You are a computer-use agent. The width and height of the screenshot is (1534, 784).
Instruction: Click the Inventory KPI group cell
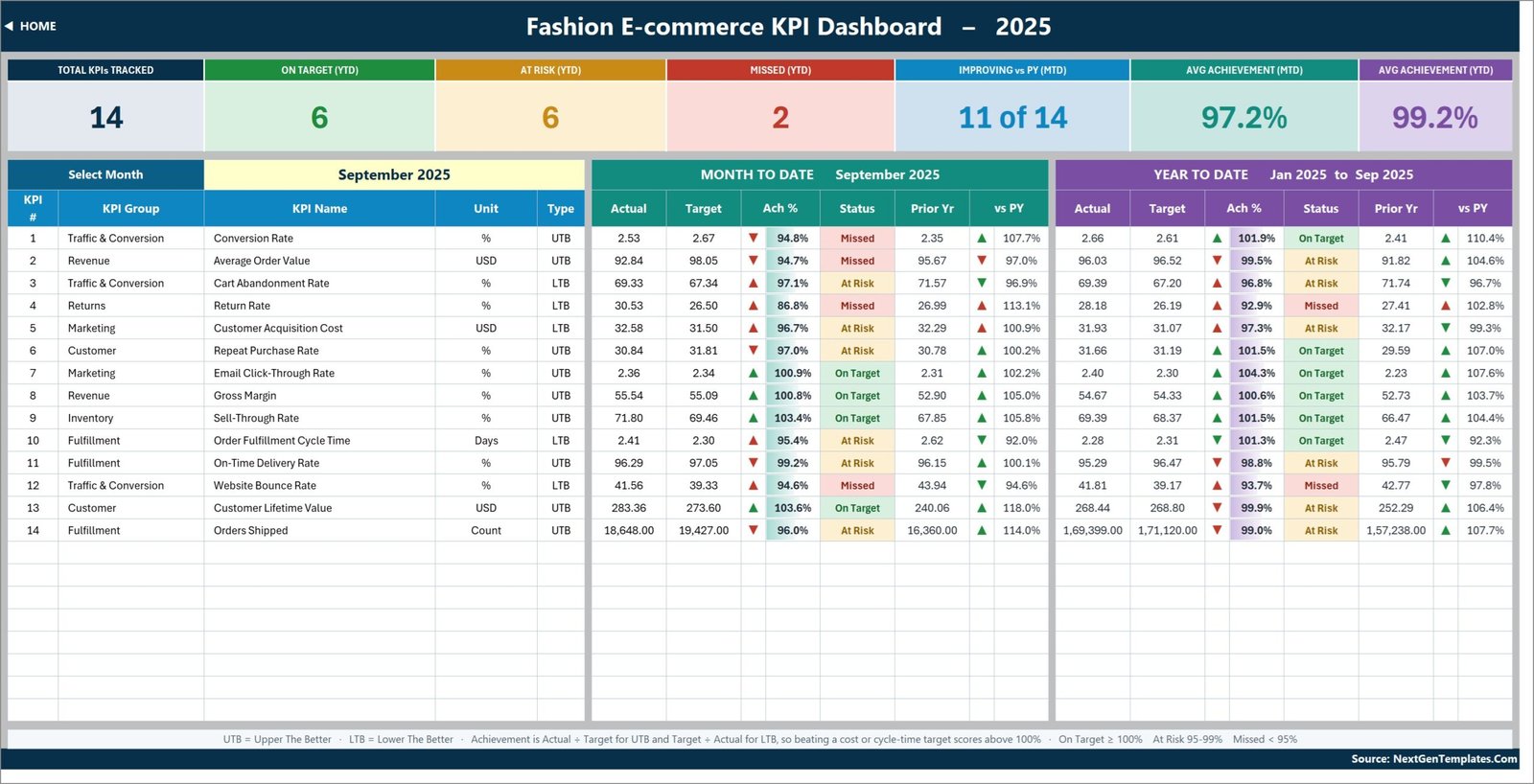tap(130, 418)
